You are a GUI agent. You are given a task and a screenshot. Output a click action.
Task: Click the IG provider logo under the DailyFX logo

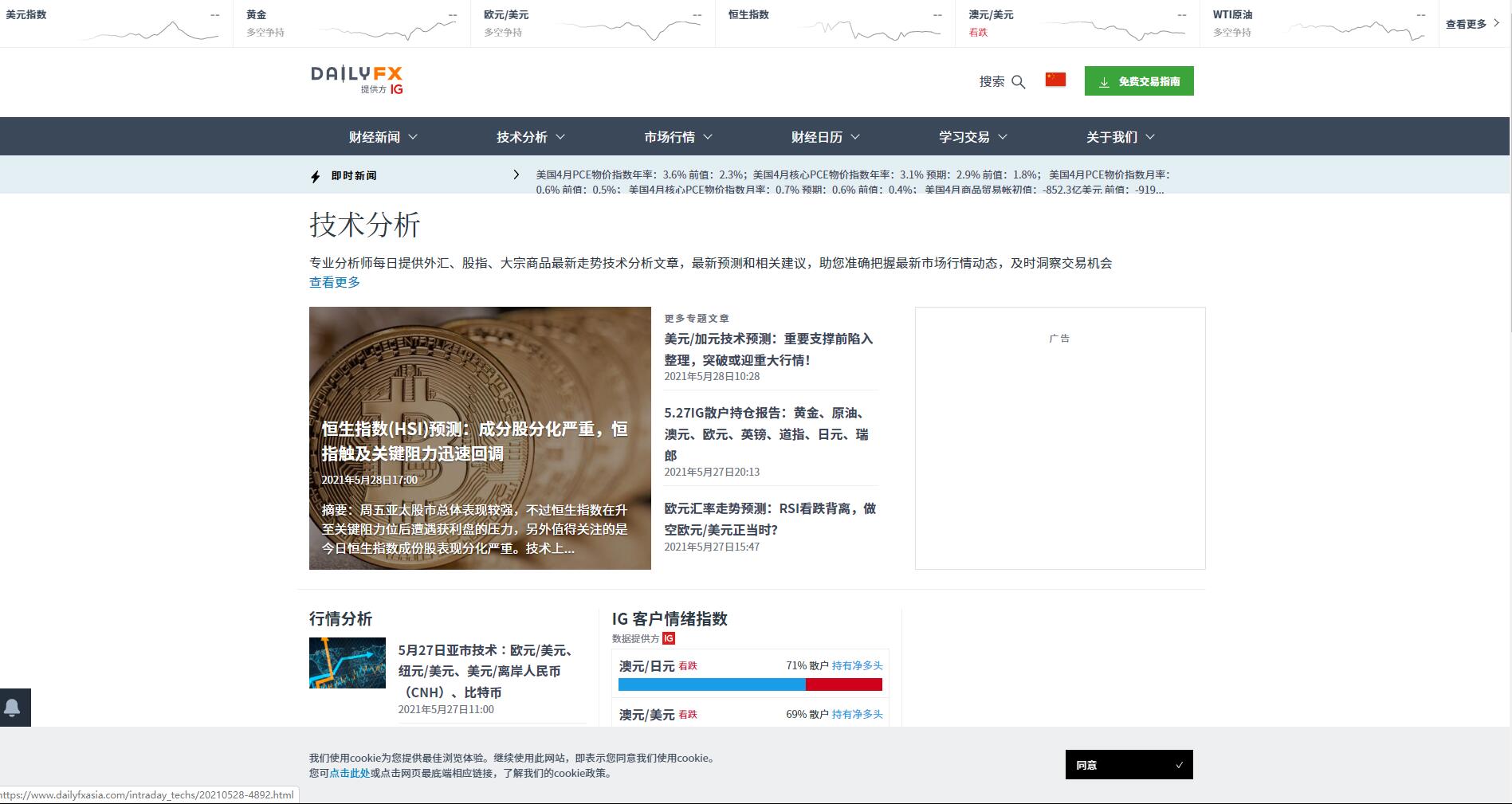(x=396, y=89)
